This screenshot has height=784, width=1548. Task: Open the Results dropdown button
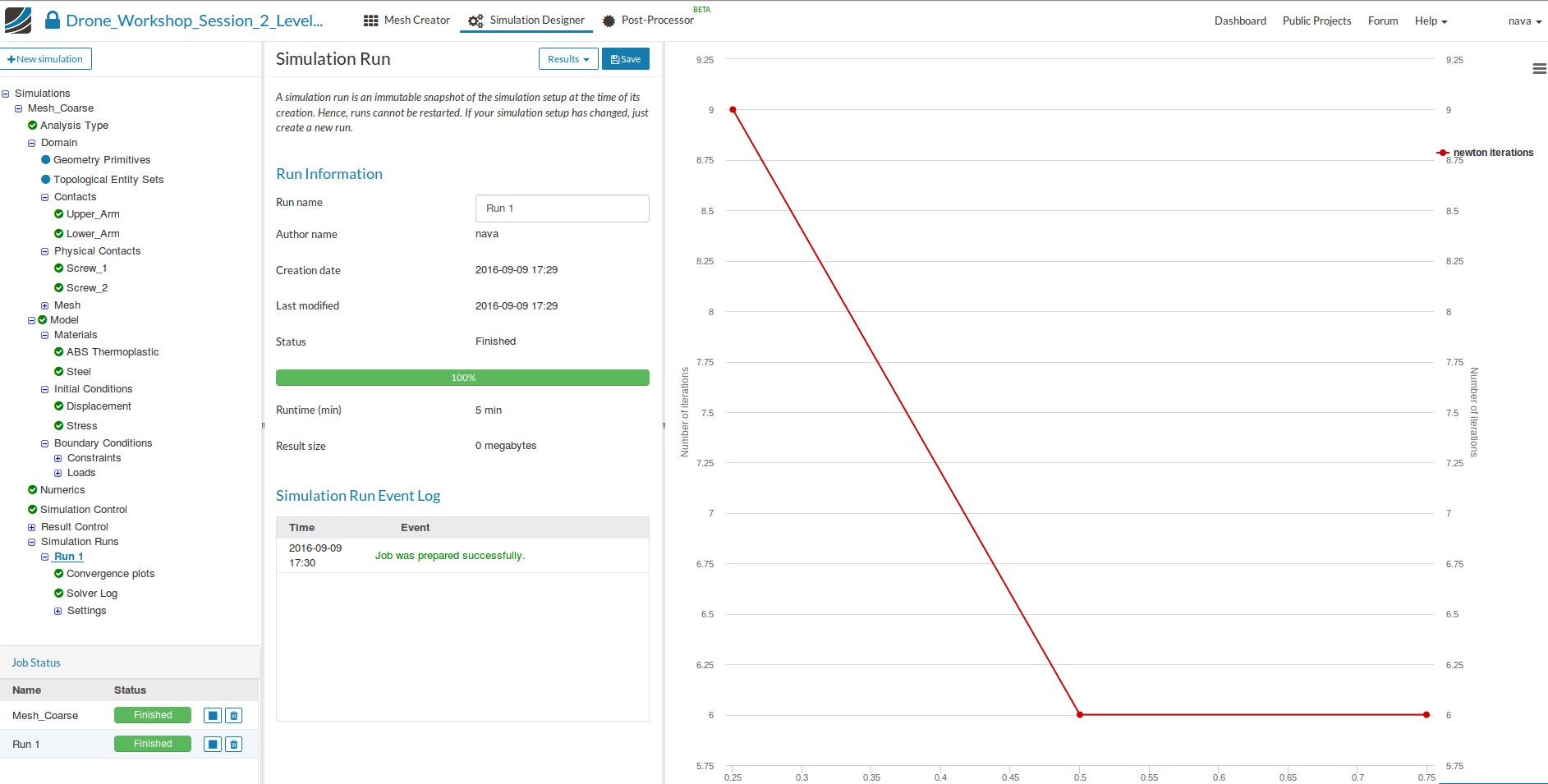568,59
